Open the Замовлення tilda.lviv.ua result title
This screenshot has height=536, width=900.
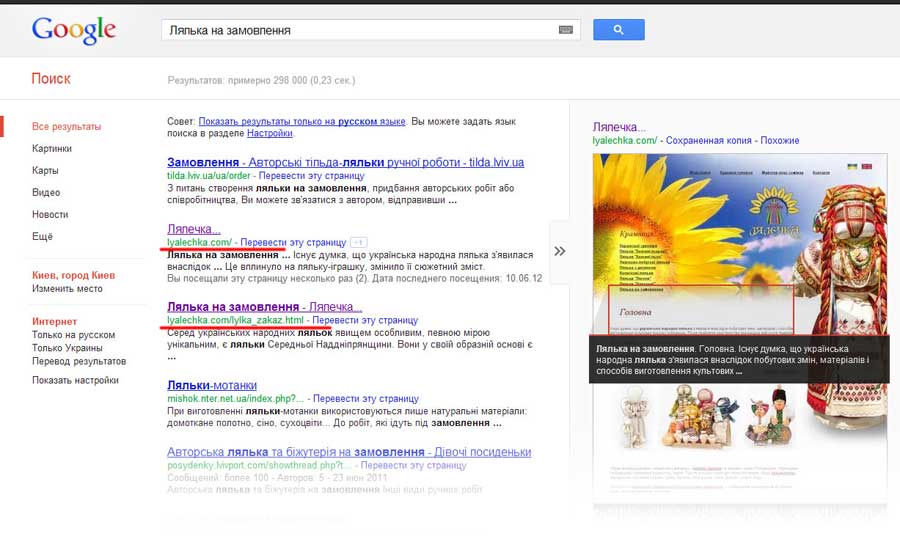(x=346, y=162)
